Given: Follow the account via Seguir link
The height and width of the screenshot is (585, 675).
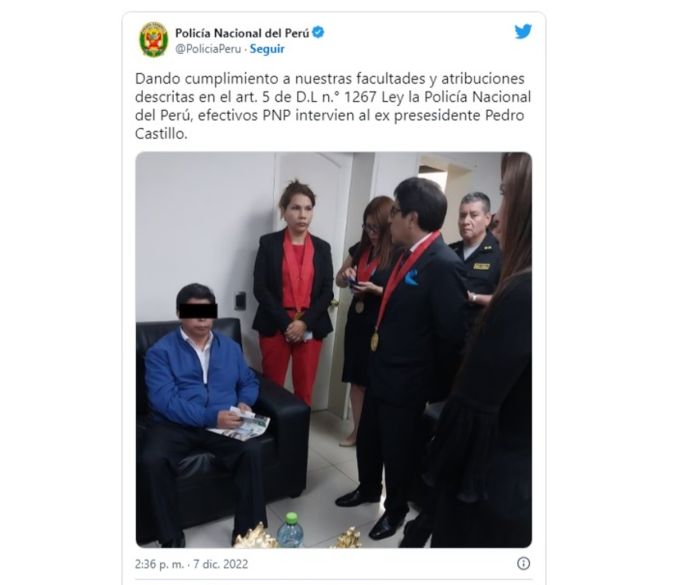Looking at the screenshot, I should [x=267, y=49].
